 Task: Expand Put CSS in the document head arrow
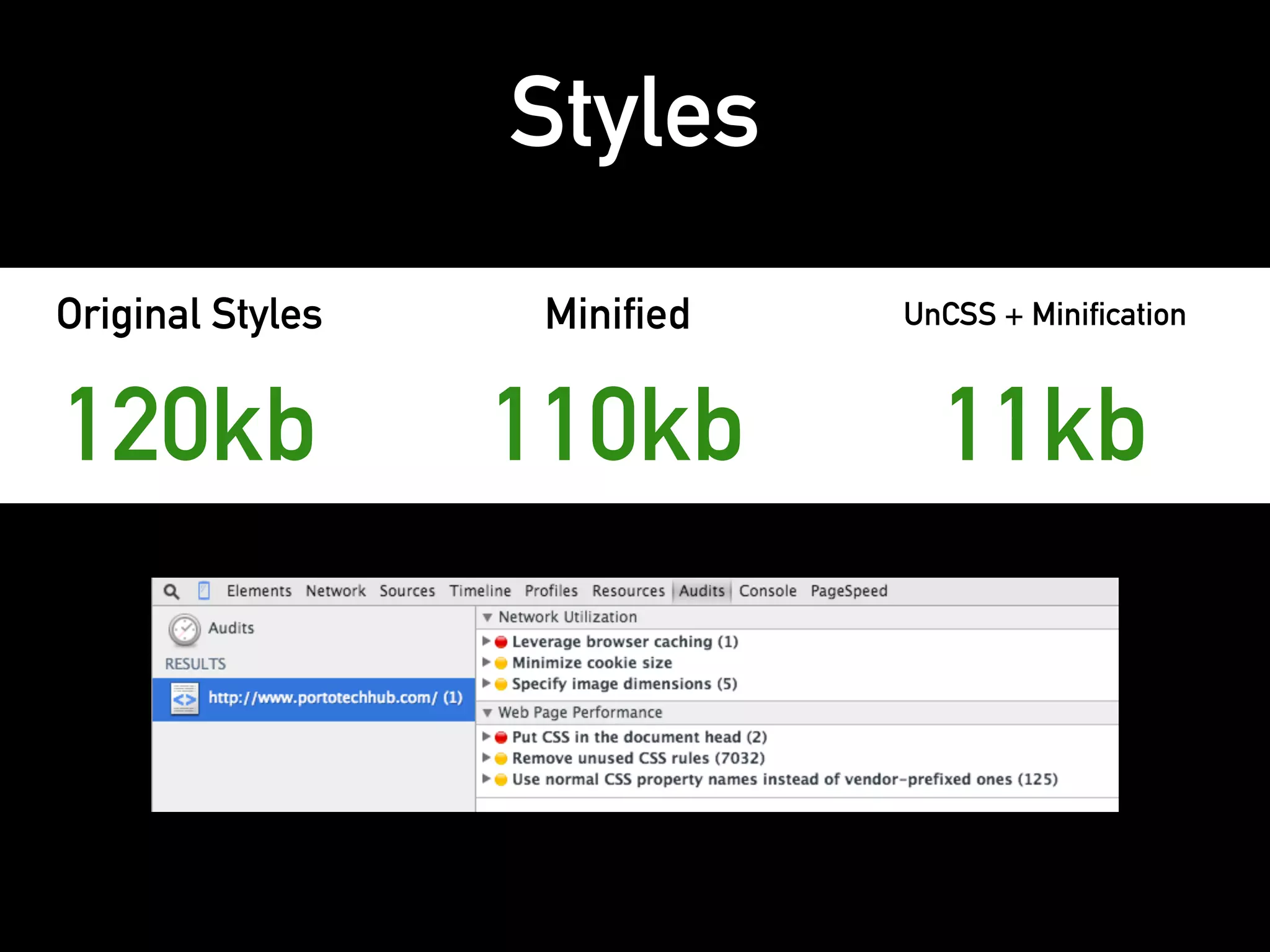coord(486,736)
